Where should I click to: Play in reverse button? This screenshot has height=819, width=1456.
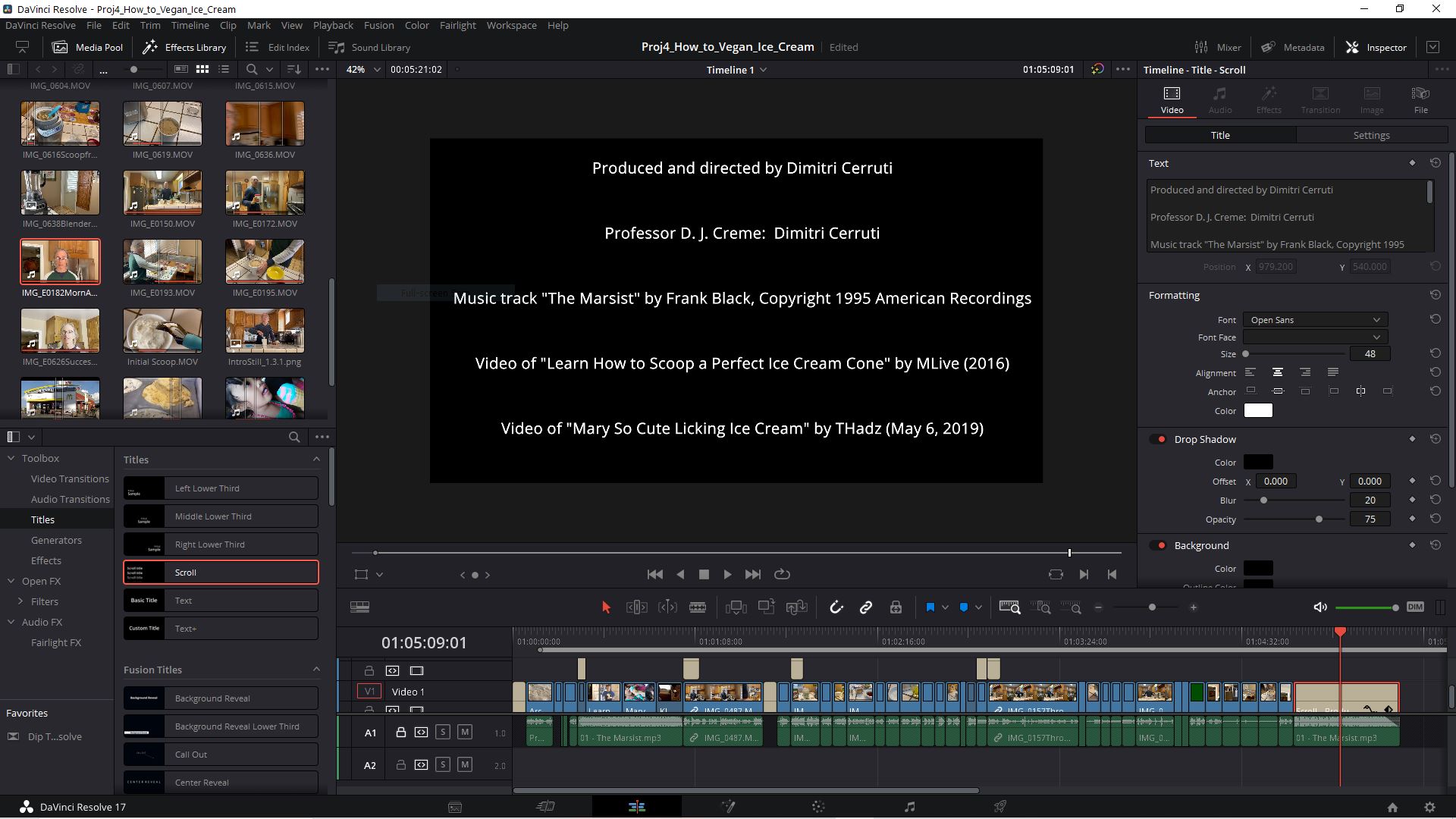coord(680,575)
